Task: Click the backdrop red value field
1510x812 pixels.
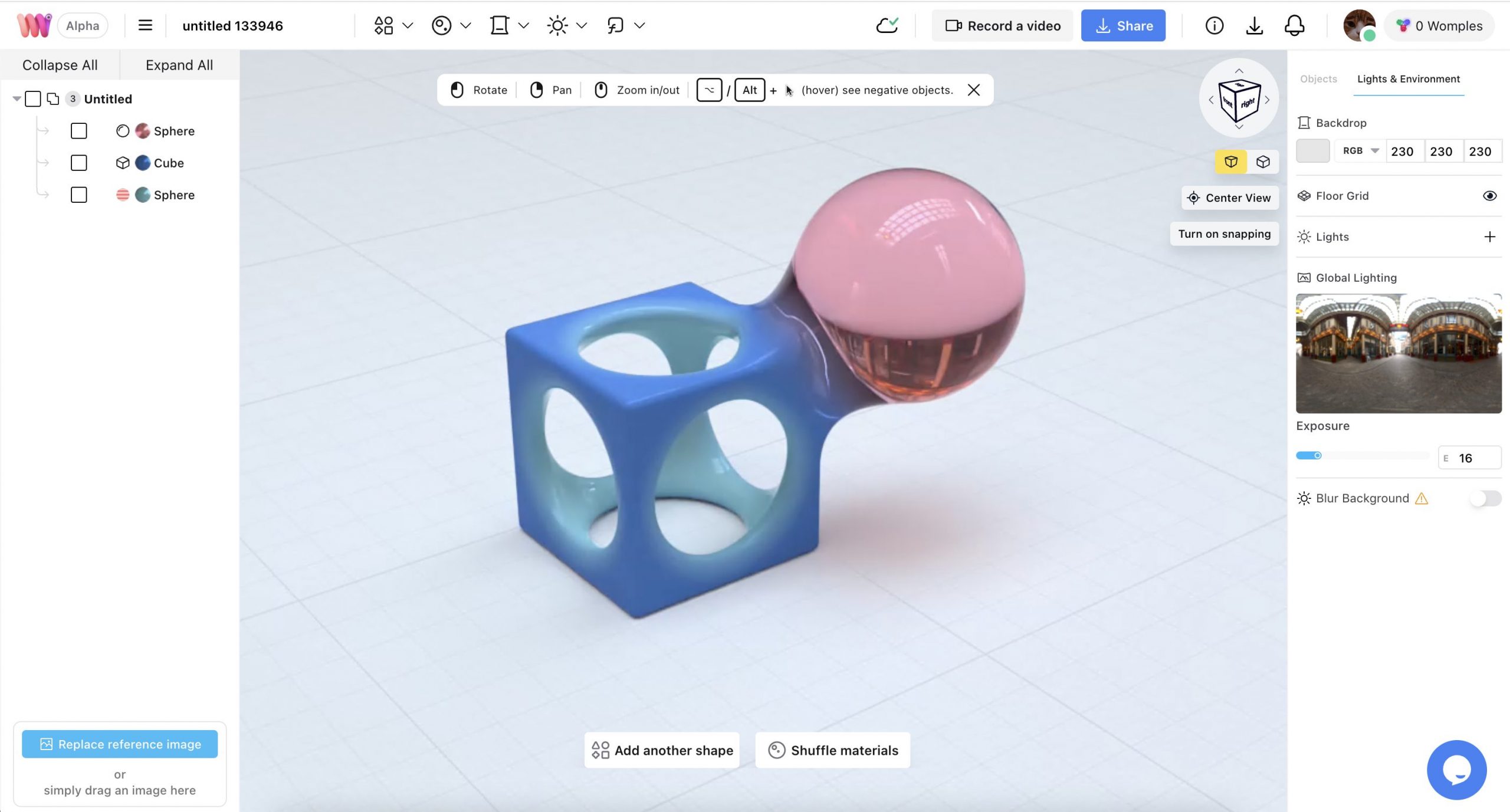Action: pos(1404,151)
